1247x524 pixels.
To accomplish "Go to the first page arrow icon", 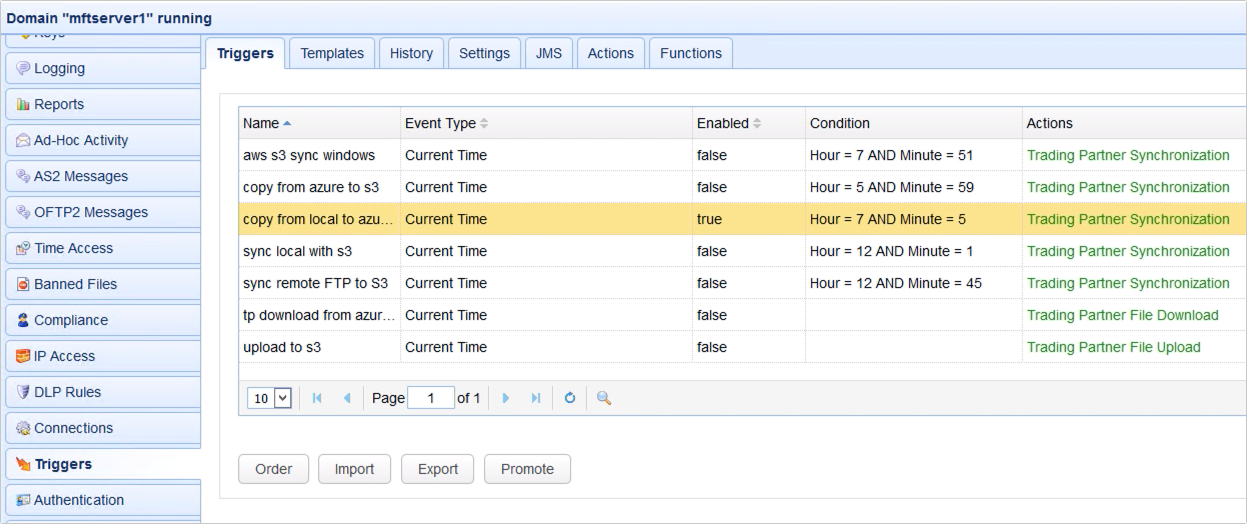I will [x=317, y=398].
